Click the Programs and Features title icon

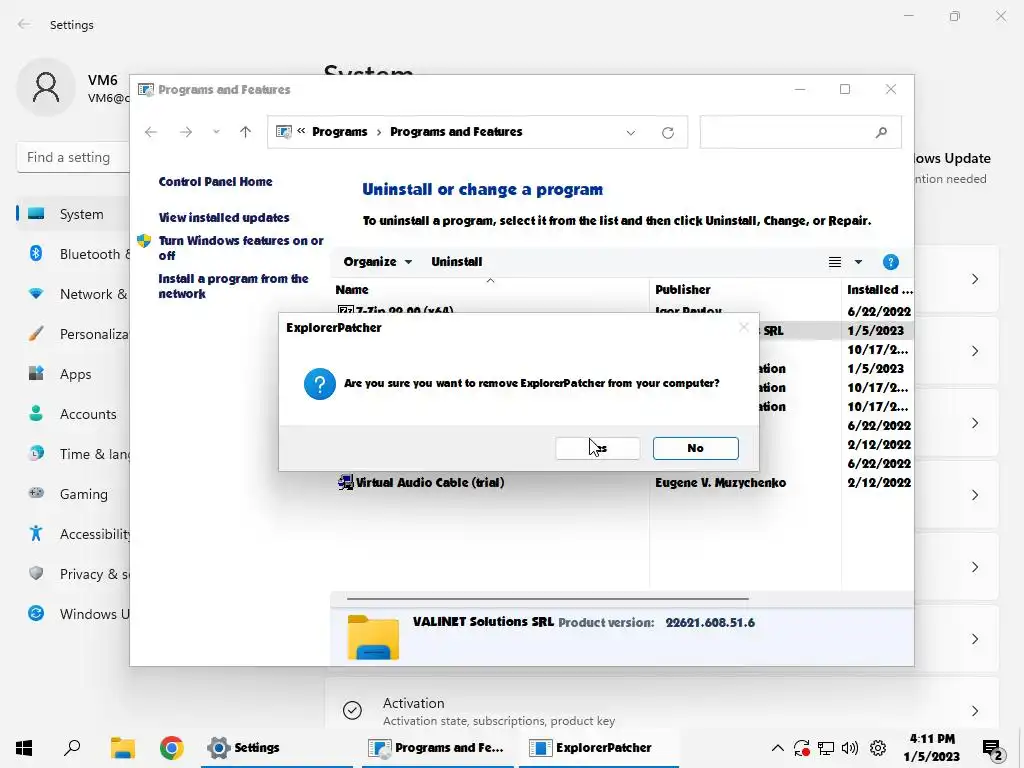coord(146,89)
